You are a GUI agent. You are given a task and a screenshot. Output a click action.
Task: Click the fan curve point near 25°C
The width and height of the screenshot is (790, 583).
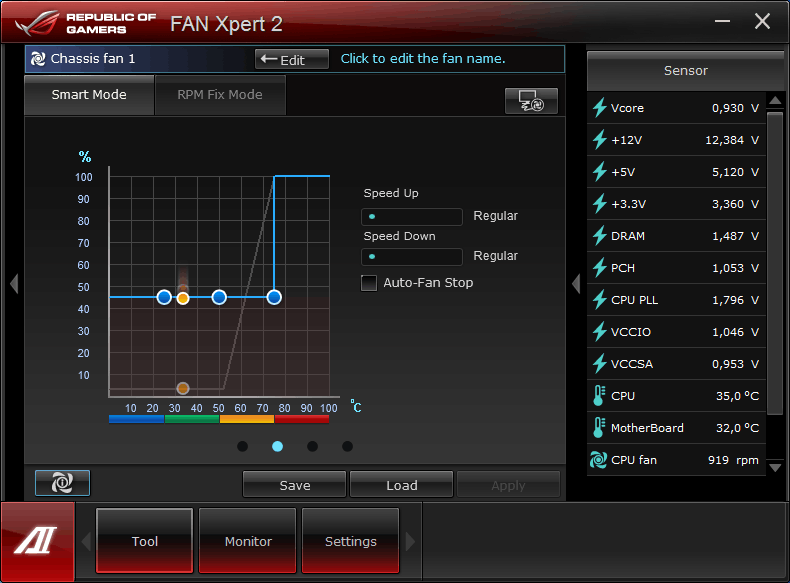tap(164, 297)
